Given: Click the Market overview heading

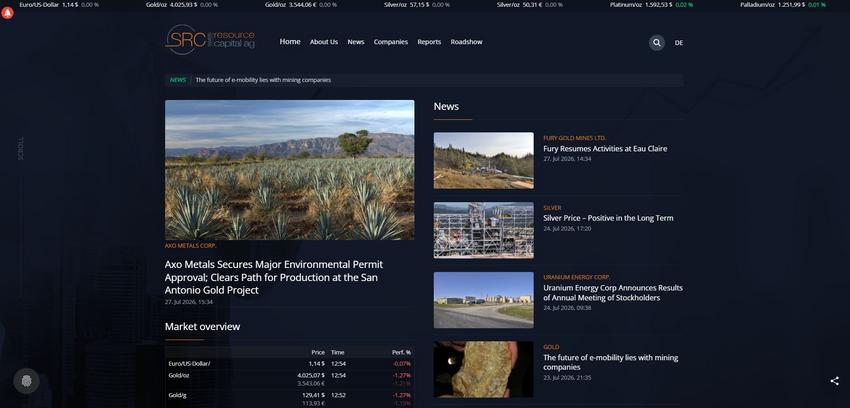Looking at the screenshot, I should pyautogui.click(x=202, y=326).
